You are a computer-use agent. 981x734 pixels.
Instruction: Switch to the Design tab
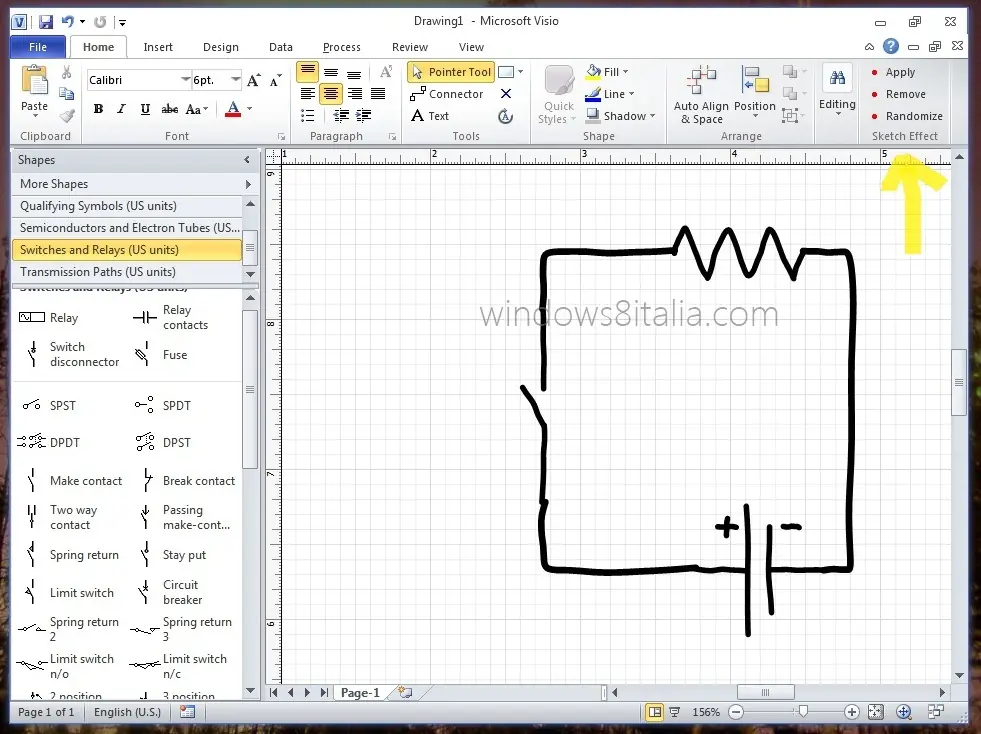(x=221, y=47)
